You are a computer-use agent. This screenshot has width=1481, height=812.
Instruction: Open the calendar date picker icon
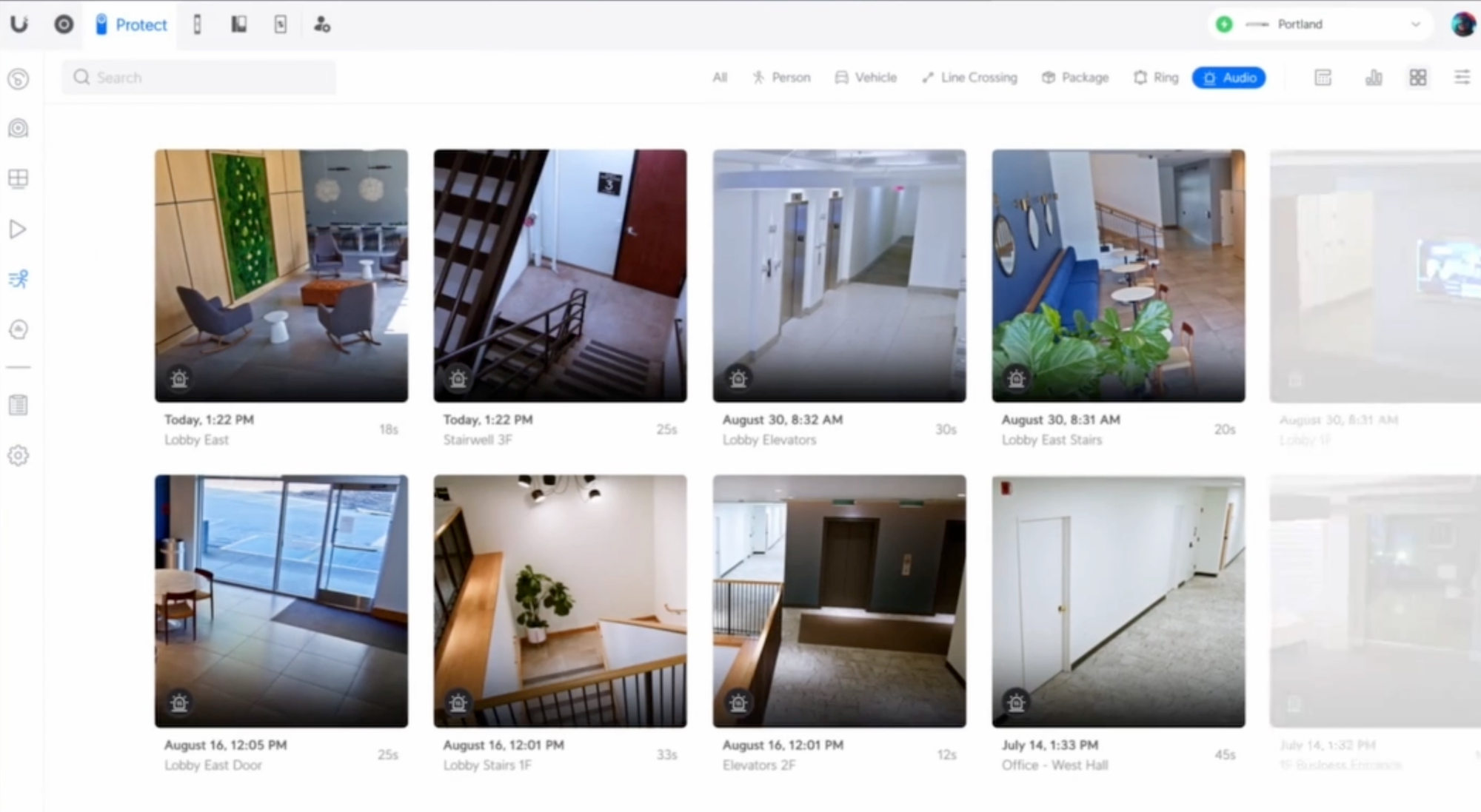pos(1323,78)
